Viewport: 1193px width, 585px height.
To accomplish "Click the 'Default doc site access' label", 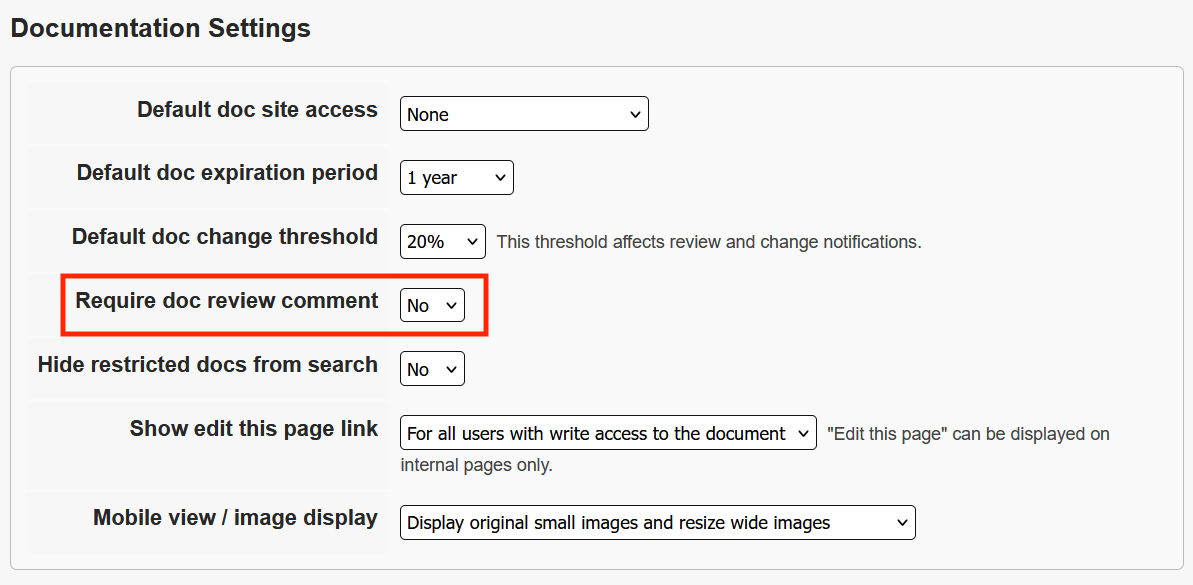I will tap(257, 110).
